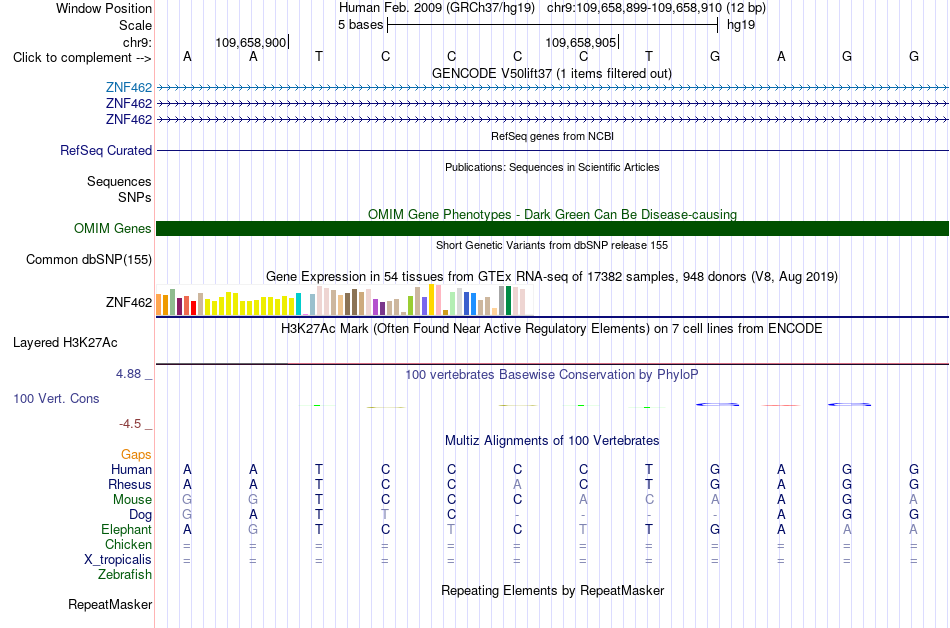Click the OMIM Genes track label
This screenshot has width=950, height=628.
tap(112, 228)
